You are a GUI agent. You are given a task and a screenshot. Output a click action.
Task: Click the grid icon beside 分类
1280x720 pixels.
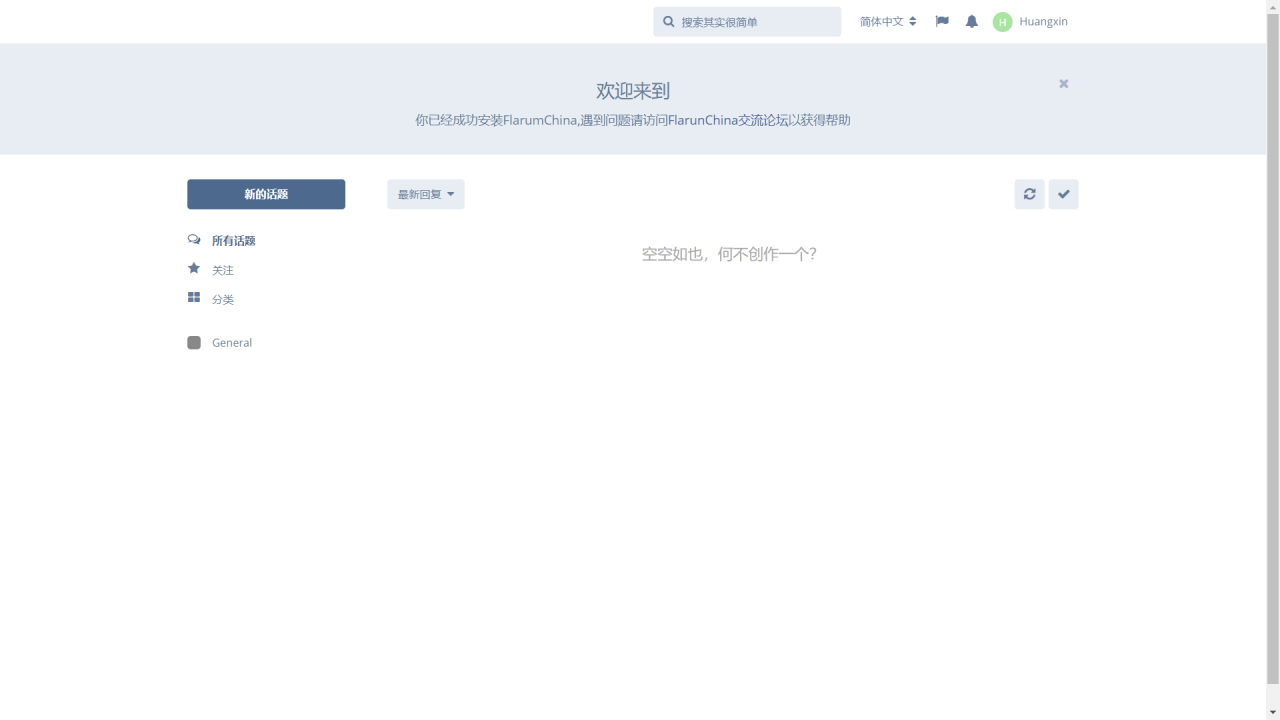point(194,298)
